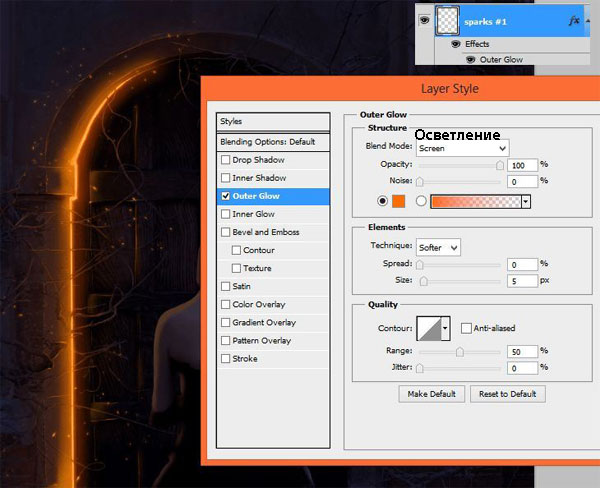Image resolution: width=600 pixels, height=488 pixels.
Task: Click the Outer Glow row in layers panel
Action: pos(512,60)
